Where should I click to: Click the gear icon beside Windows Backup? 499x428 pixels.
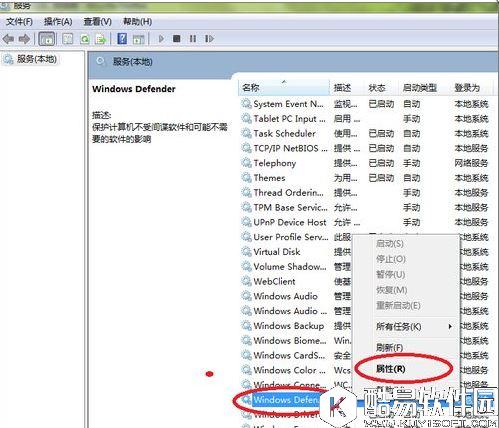click(246, 326)
